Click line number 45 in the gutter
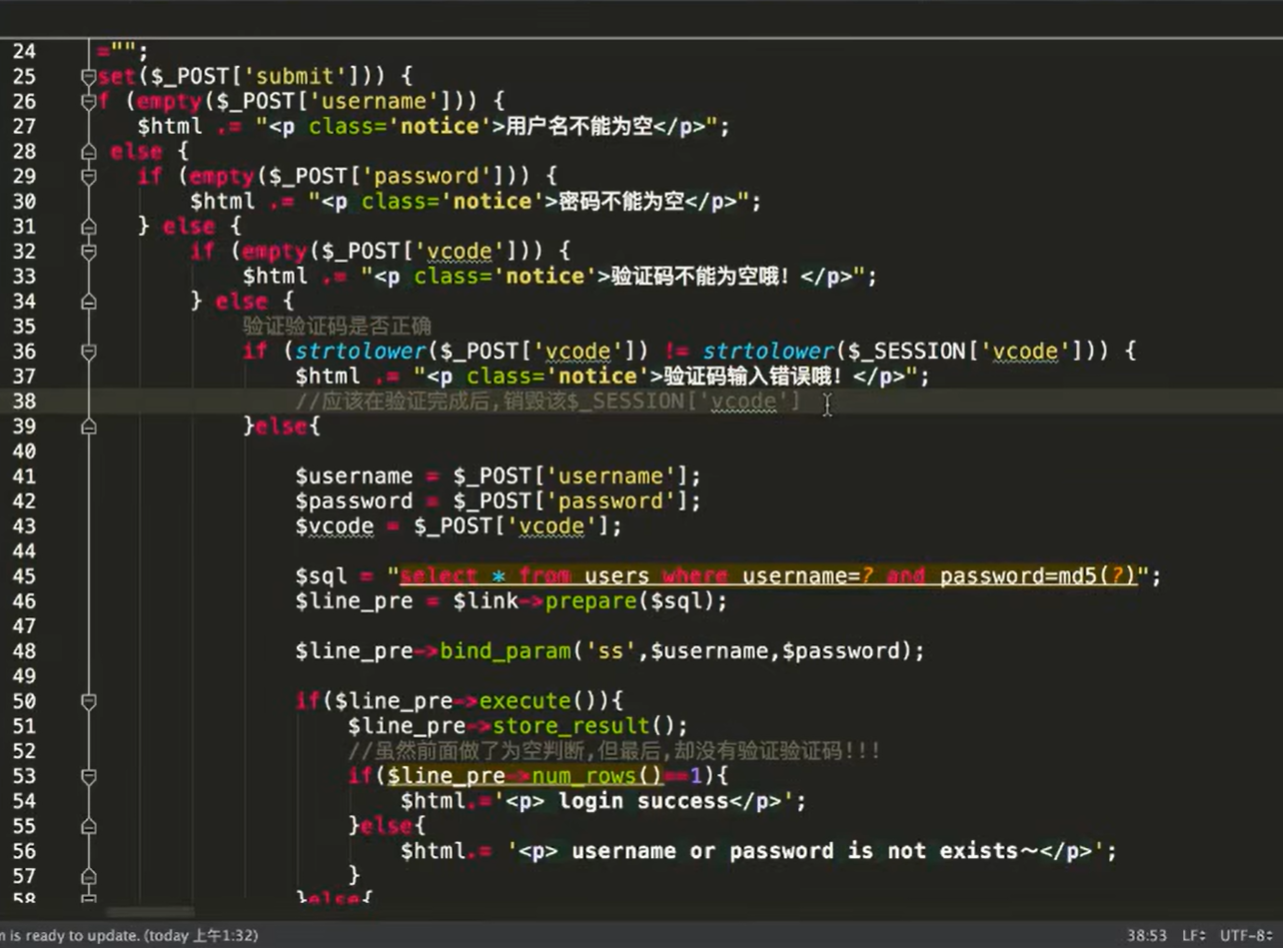This screenshot has width=1283, height=948. click(x=24, y=577)
